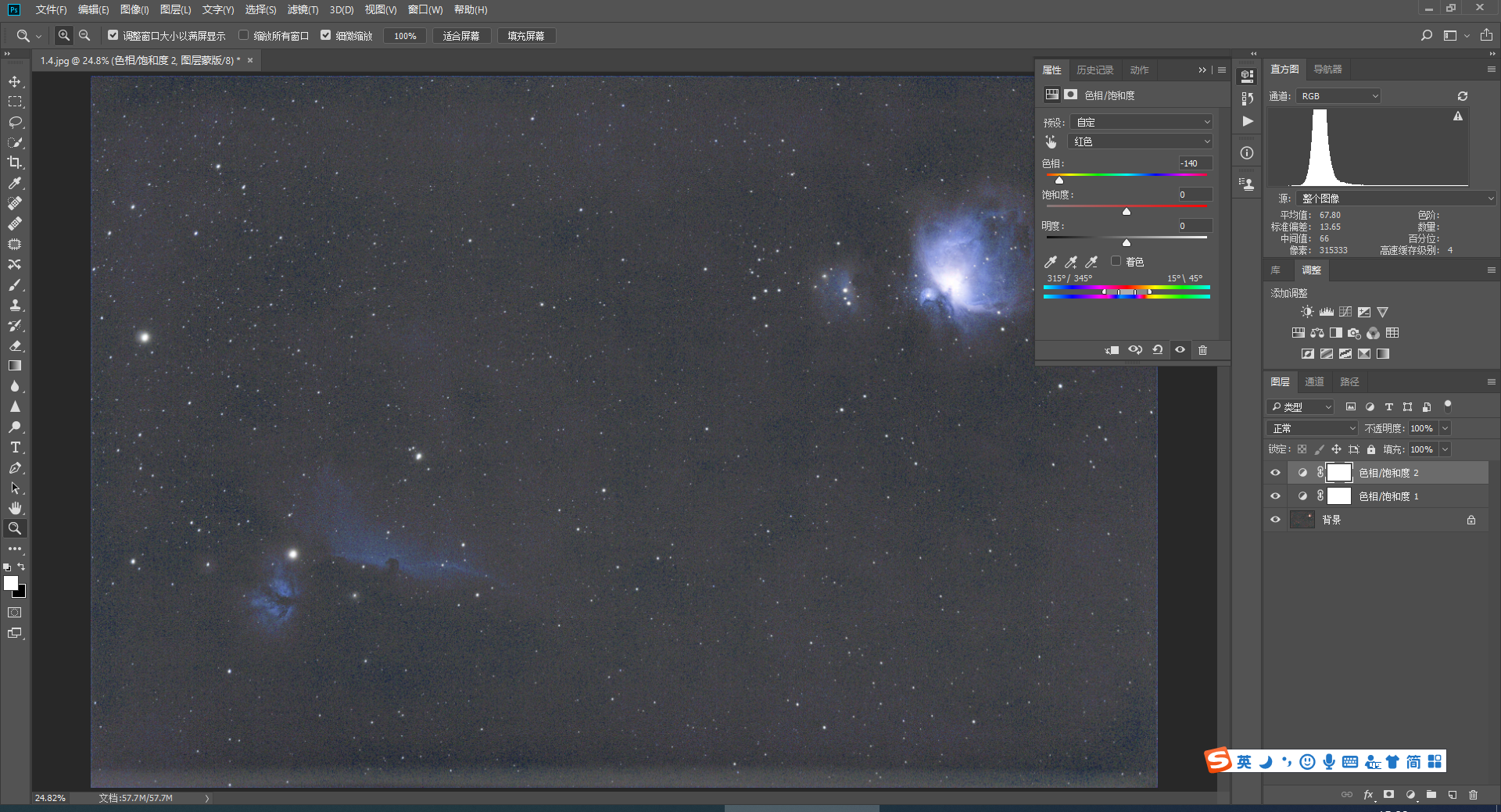Image resolution: width=1501 pixels, height=812 pixels.
Task: Select the Horizontal Type tool
Action: coord(15,447)
